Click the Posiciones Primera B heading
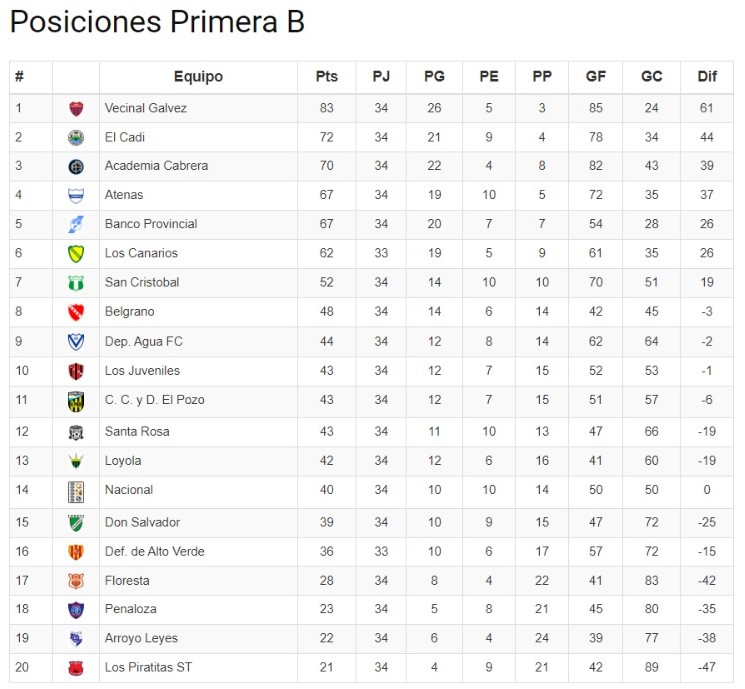This screenshot has width=745, height=689. tap(157, 22)
